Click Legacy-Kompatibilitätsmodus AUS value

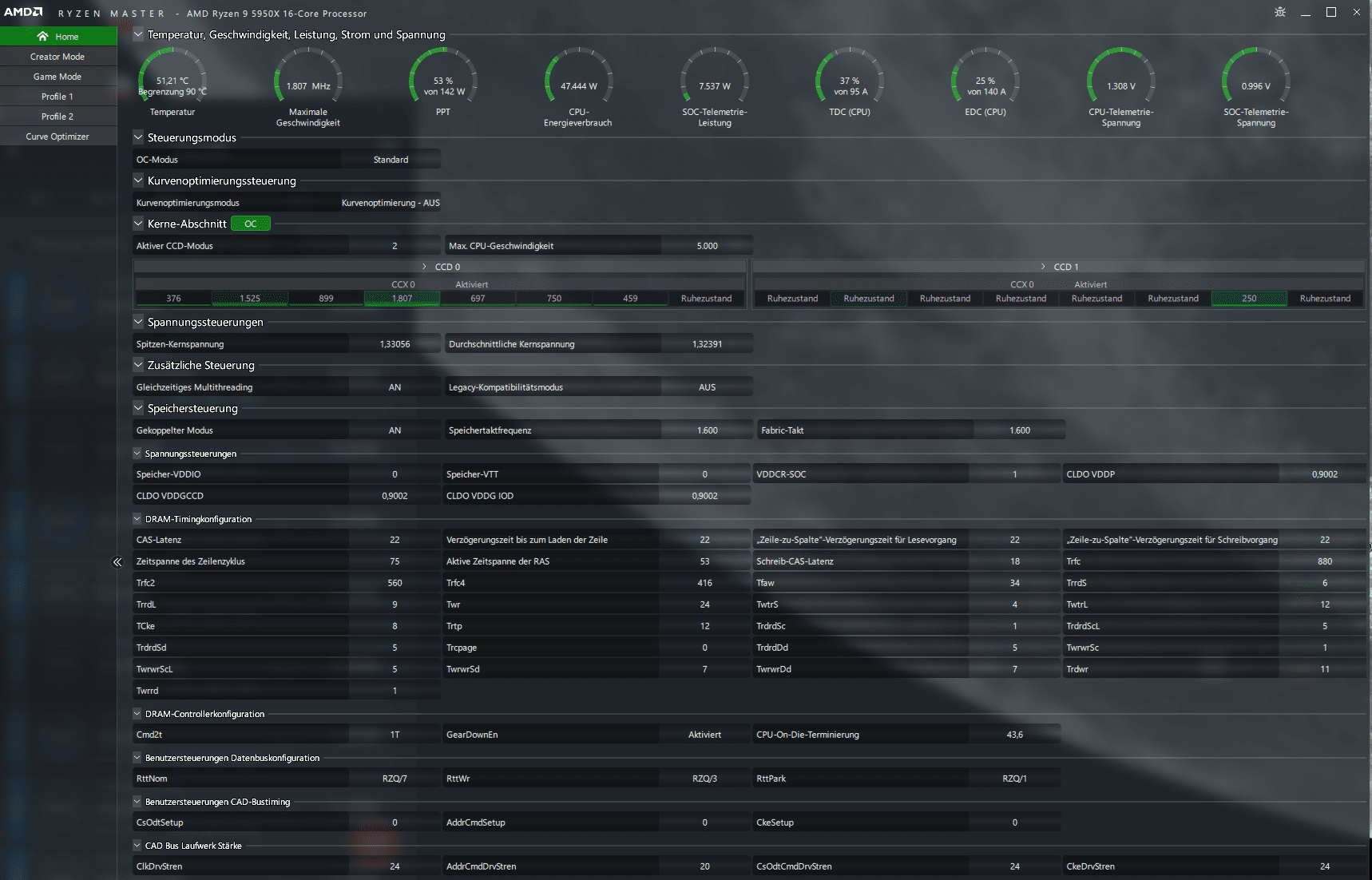[708, 387]
